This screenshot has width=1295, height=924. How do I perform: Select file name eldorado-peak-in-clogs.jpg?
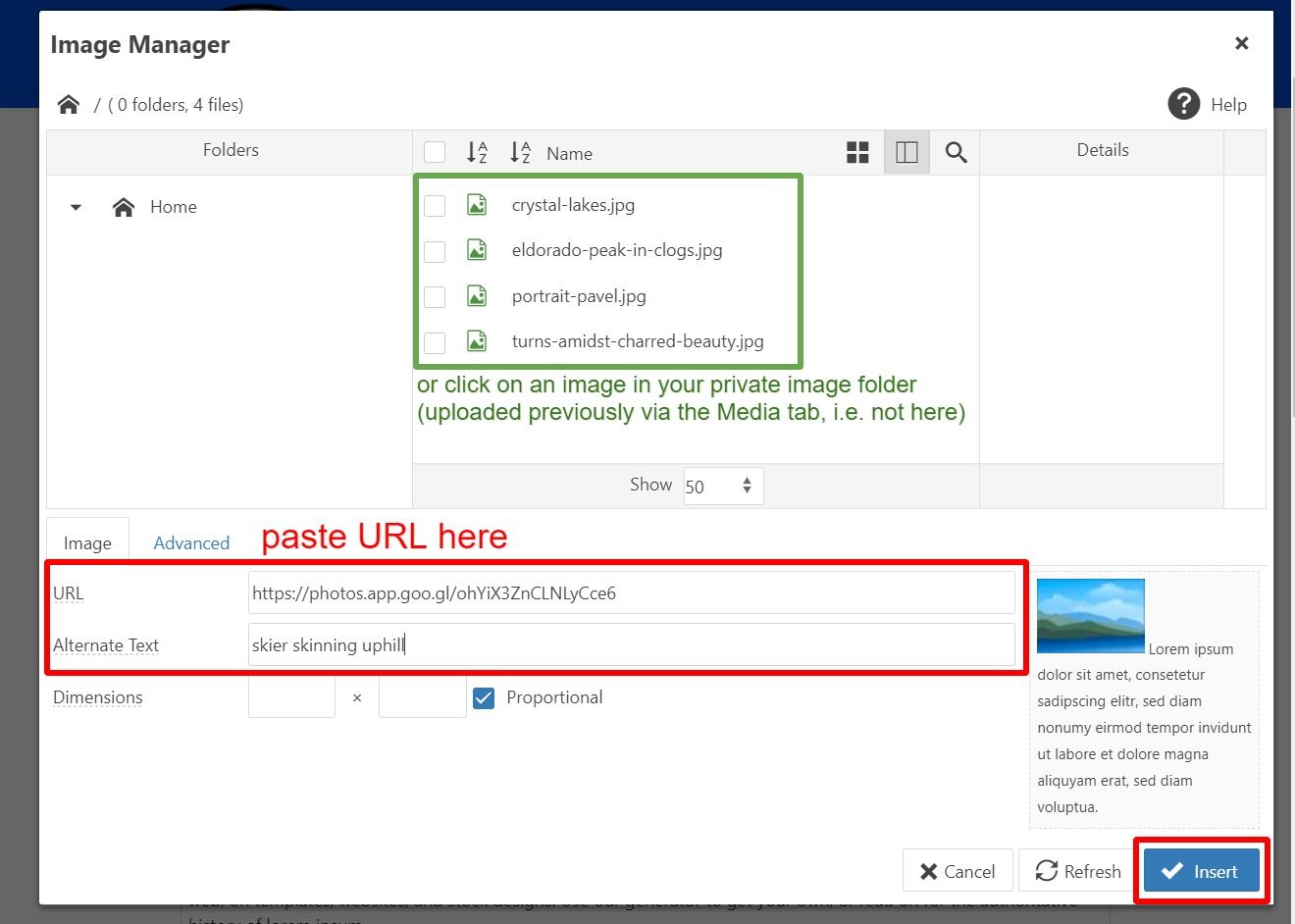pos(617,250)
